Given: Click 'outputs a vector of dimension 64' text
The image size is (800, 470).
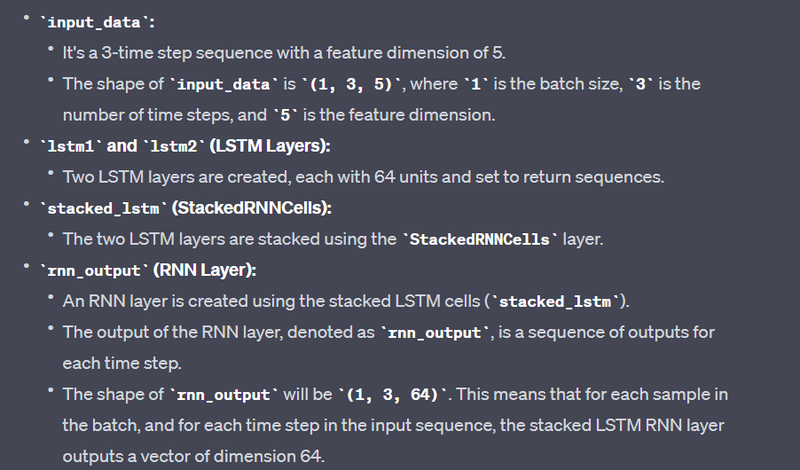Looking at the screenshot, I should 193,456.
